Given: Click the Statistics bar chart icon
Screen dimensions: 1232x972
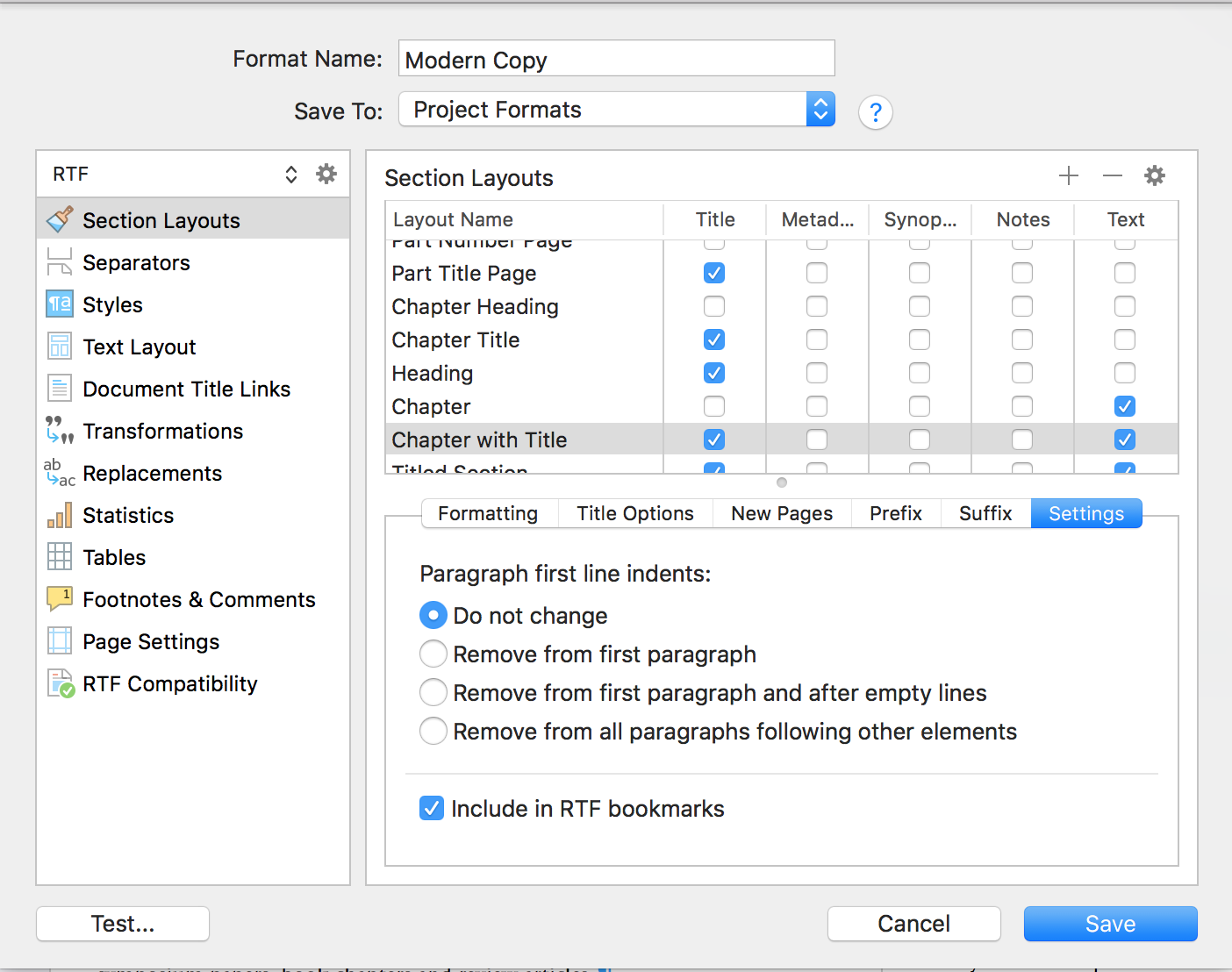Looking at the screenshot, I should (x=59, y=515).
